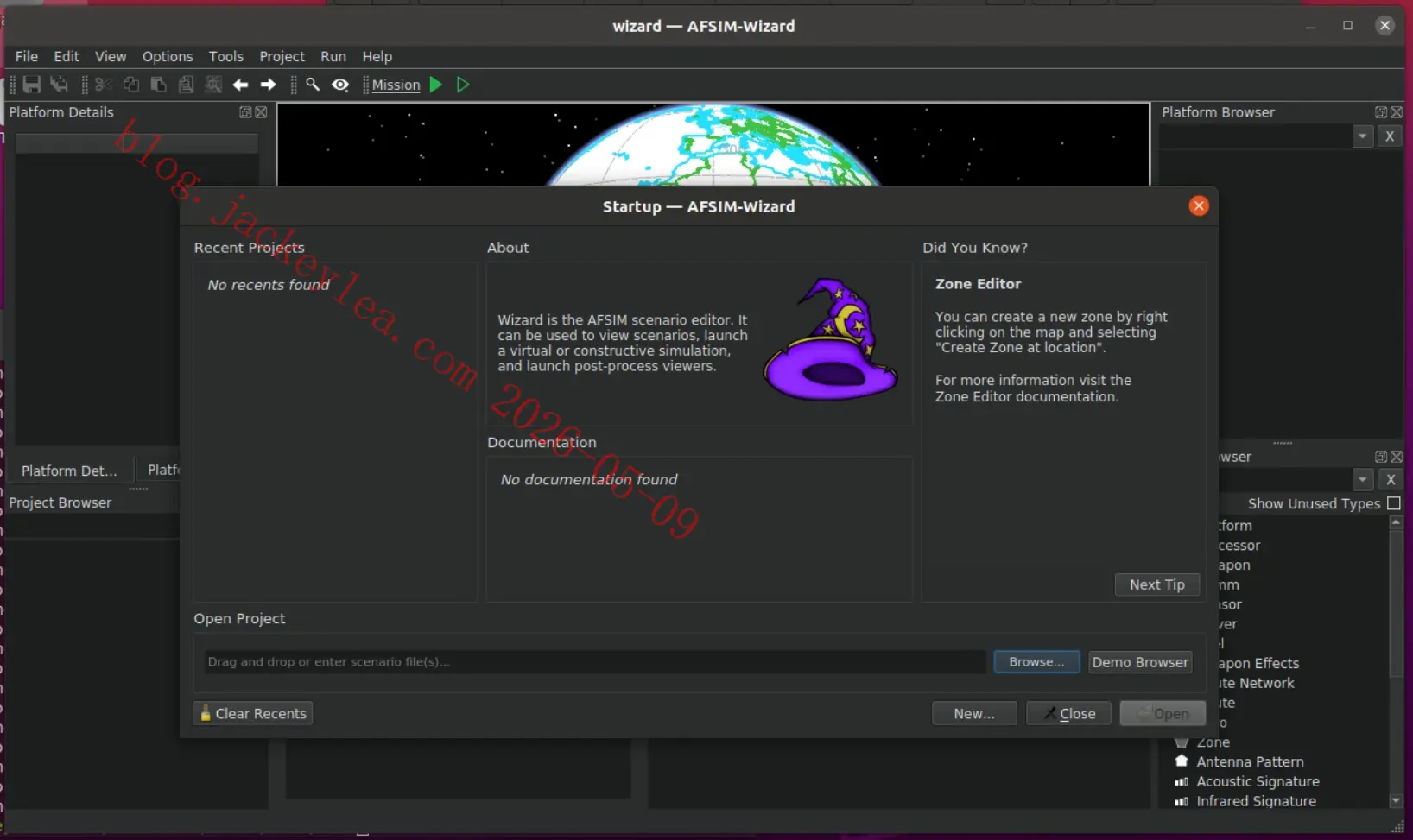This screenshot has height=840, width=1413.
Task: Expand the lower type browser dropdown arrow
Action: pyautogui.click(x=1363, y=480)
